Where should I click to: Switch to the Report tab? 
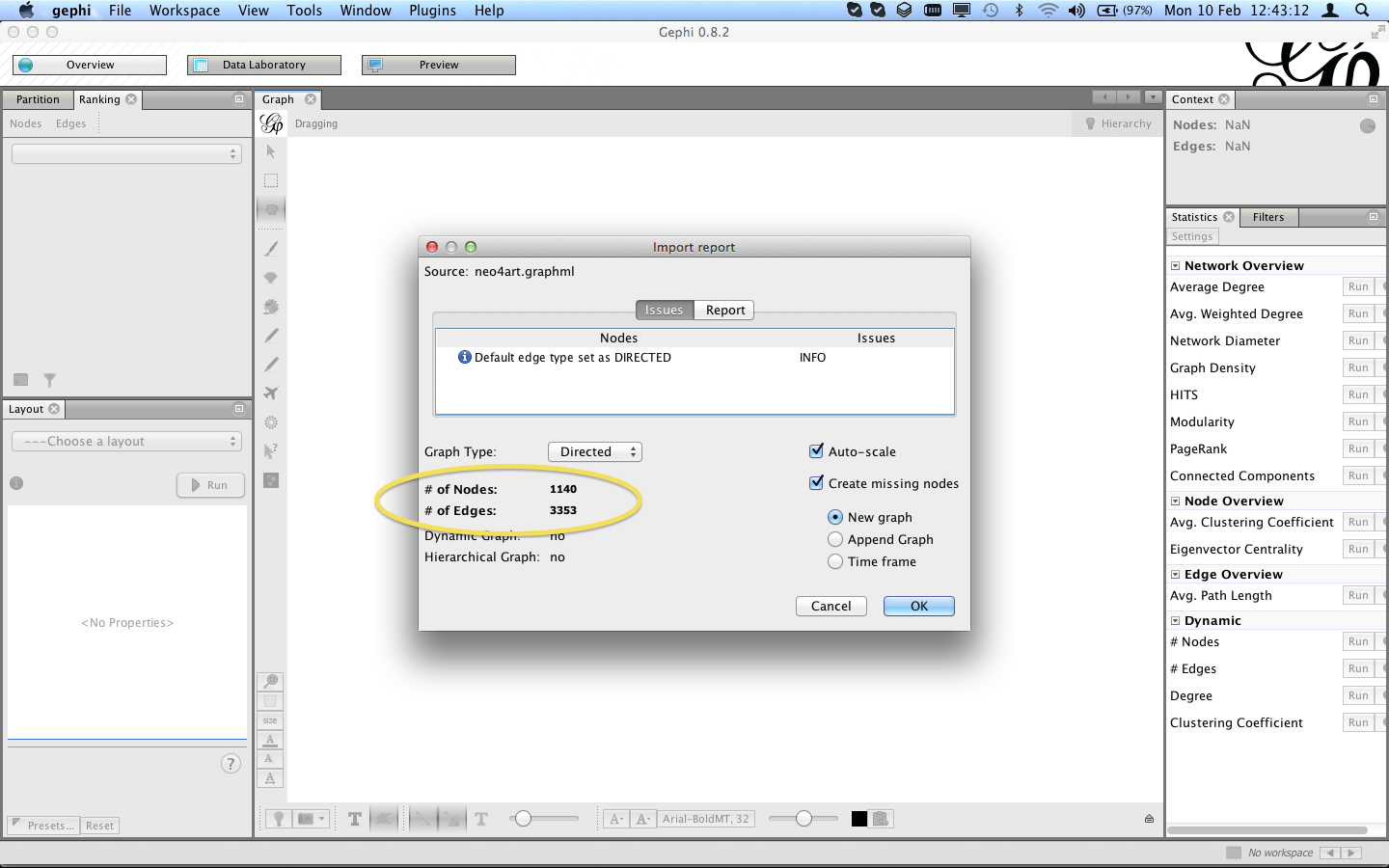pos(724,310)
